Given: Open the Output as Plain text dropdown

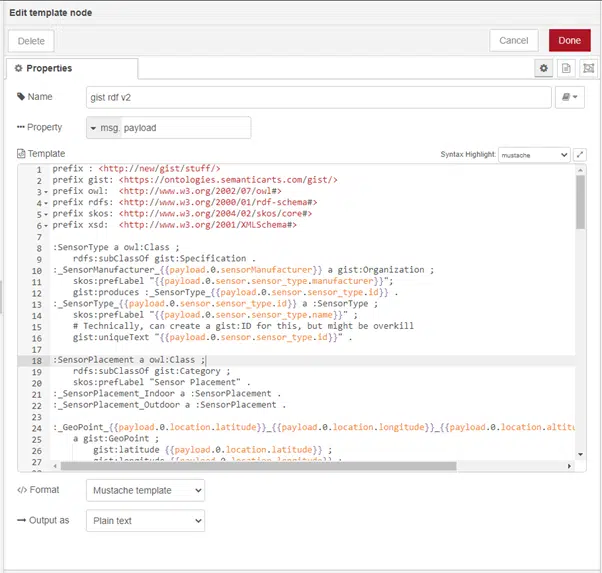Looking at the screenshot, I should tap(146, 521).
